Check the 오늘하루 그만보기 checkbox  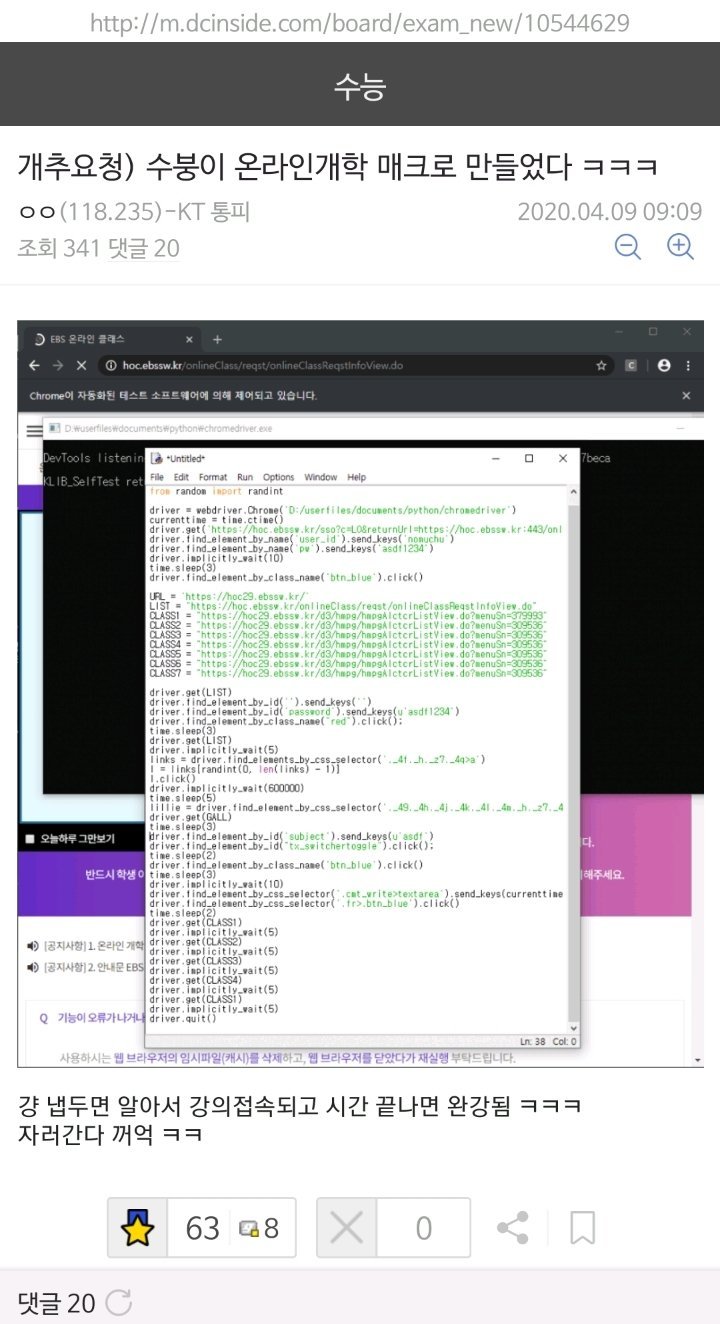[29, 838]
